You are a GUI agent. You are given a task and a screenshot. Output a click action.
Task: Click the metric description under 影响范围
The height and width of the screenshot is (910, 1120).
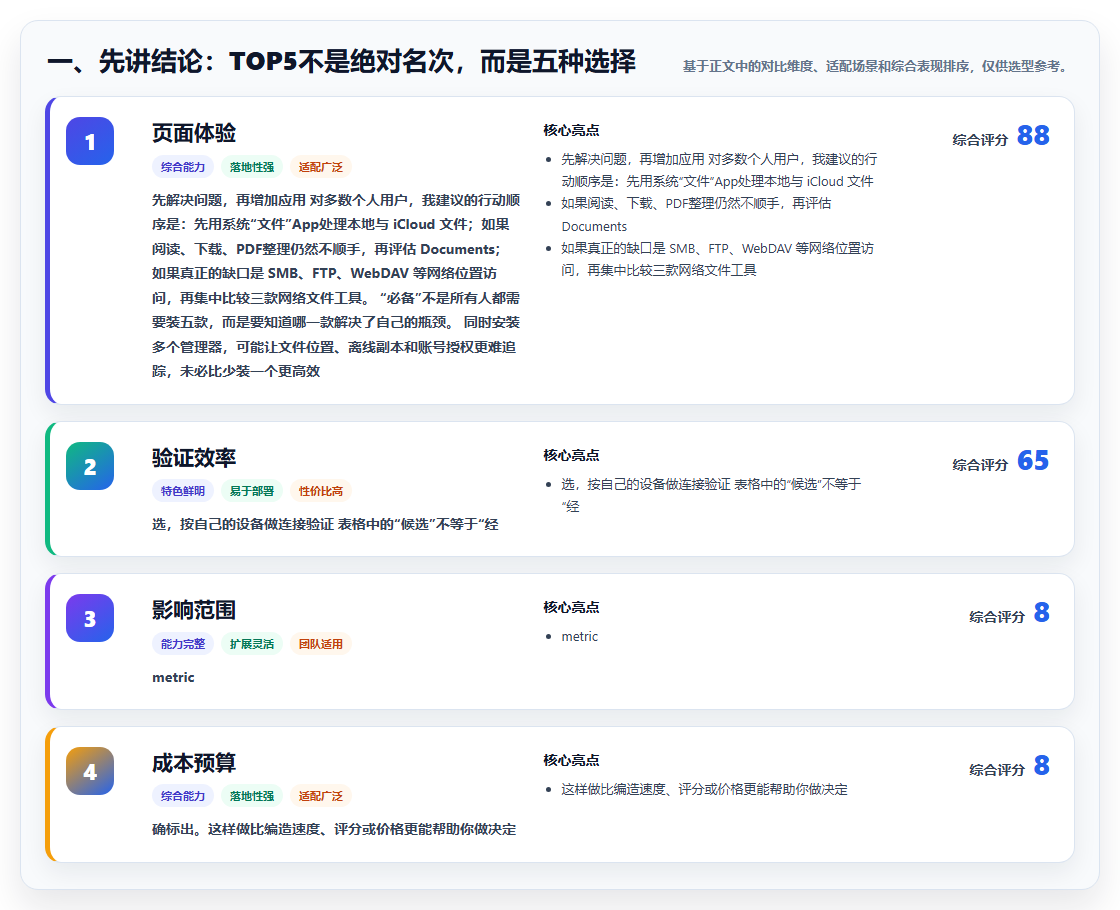(173, 677)
